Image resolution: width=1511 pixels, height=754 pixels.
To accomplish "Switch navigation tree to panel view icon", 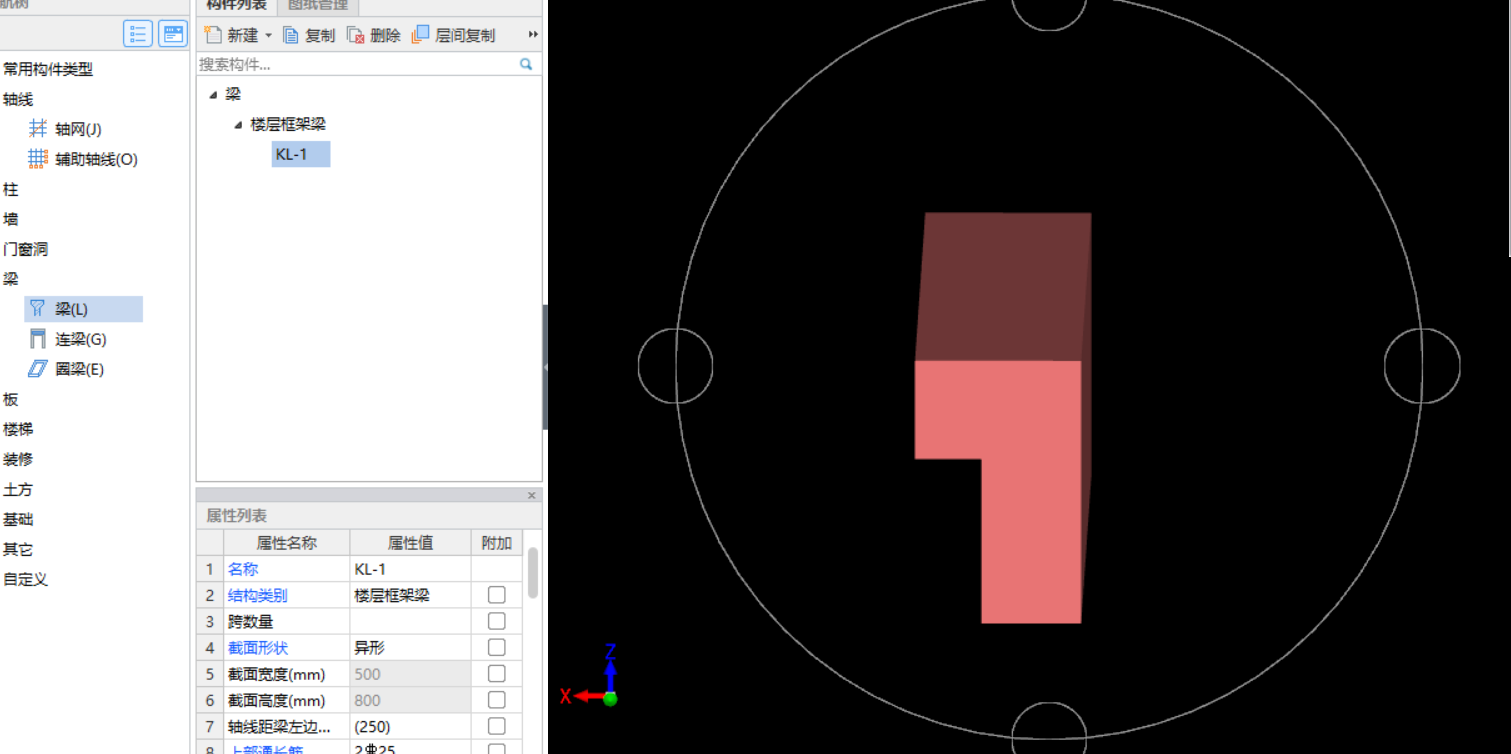I will point(173,34).
